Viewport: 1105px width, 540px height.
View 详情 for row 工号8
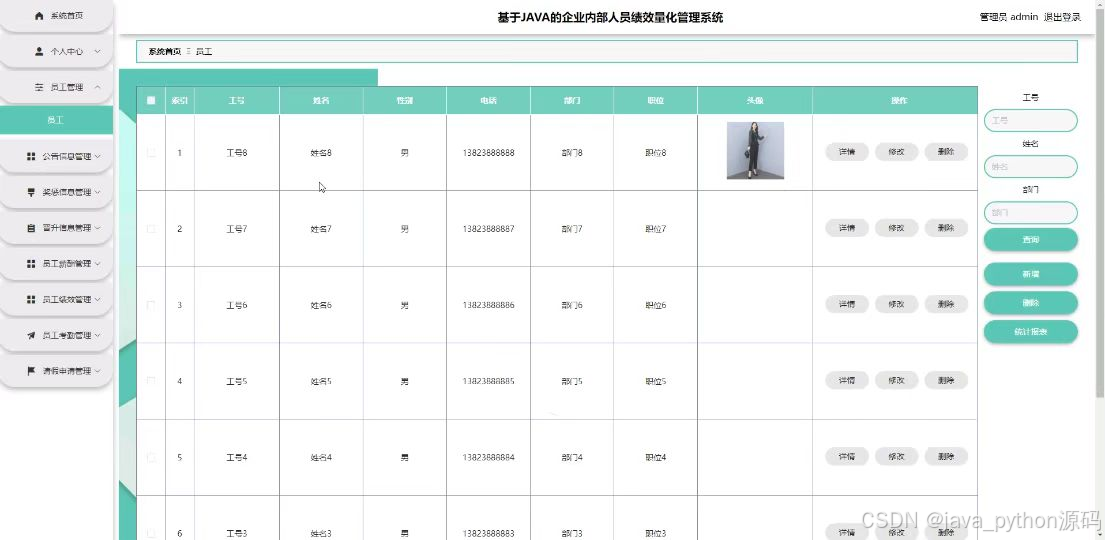[x=846, y=152]
